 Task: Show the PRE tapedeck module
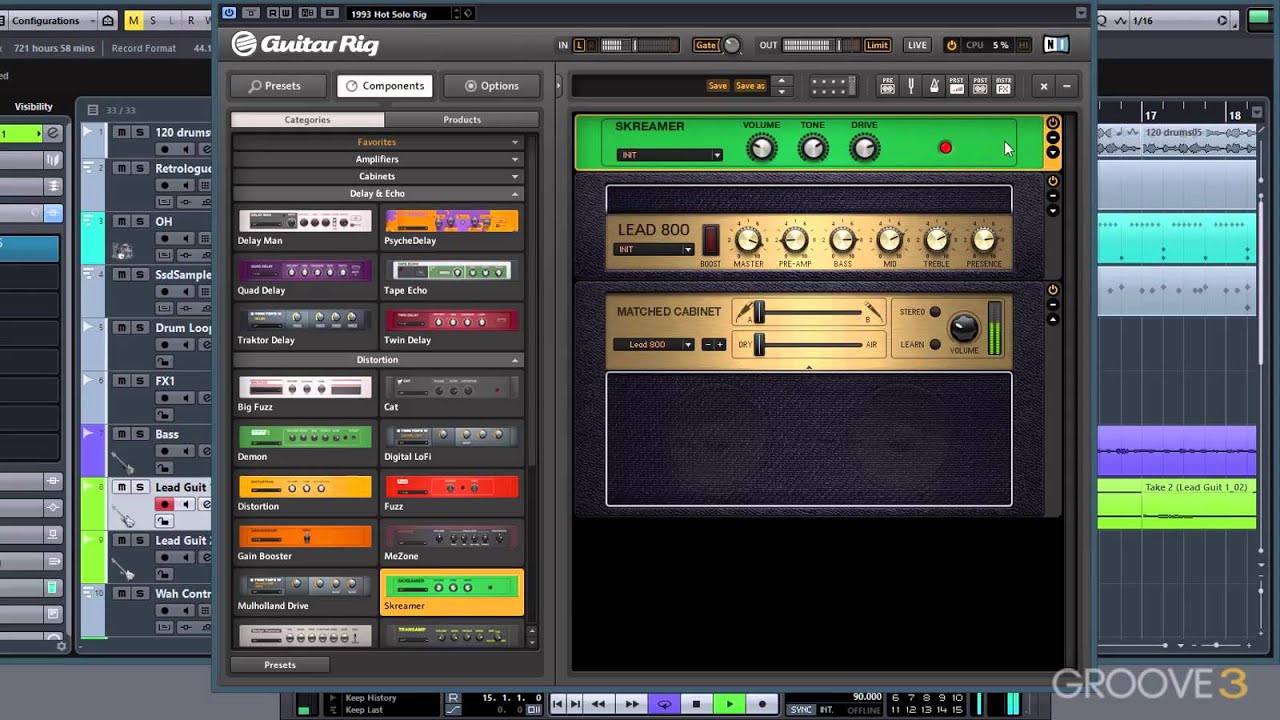[x=887, y=86]
